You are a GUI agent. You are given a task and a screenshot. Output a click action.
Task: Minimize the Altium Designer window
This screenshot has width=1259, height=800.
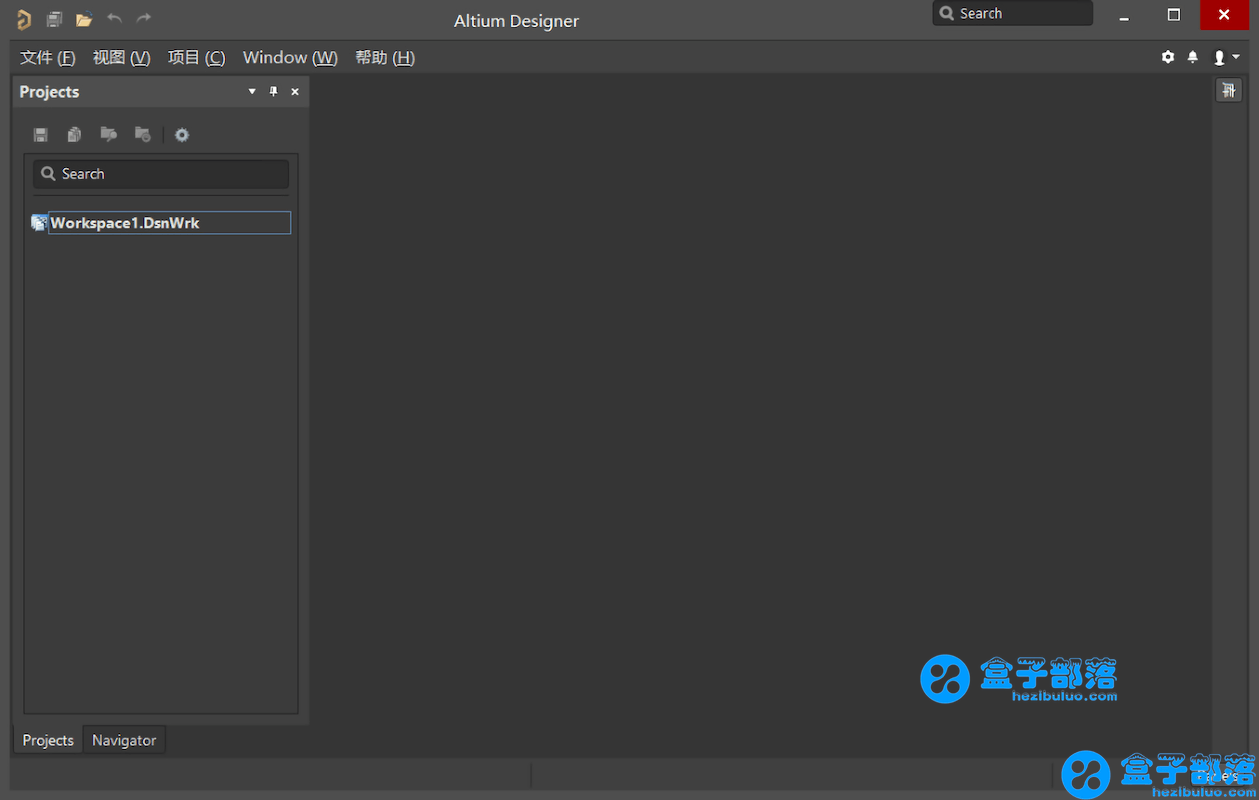tap(1124, 14)
